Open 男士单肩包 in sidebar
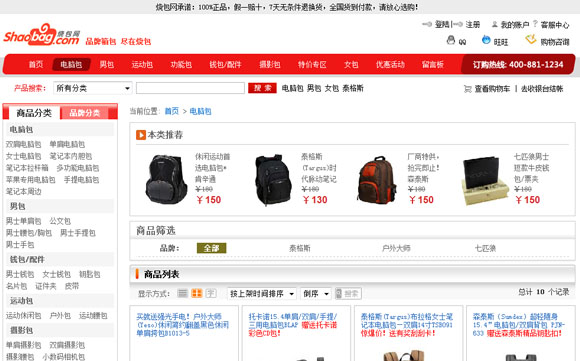This screenshot has width=580, height=361. click(x=23, y=221)
